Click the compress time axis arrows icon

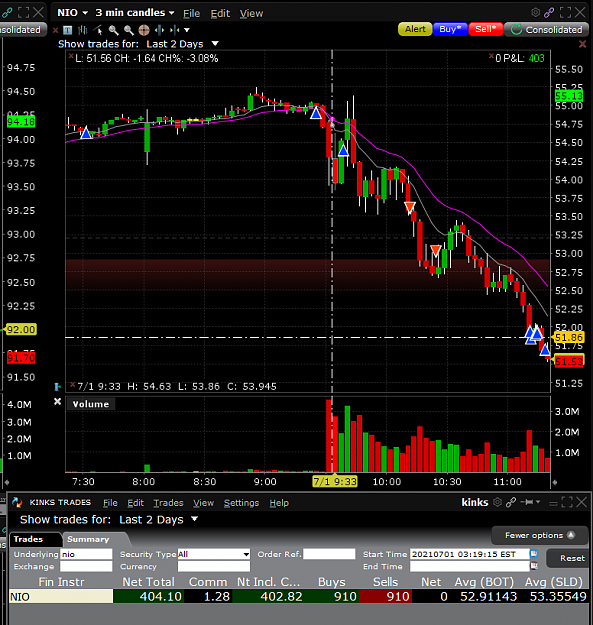pyautogui.click(x=175, y=30)
